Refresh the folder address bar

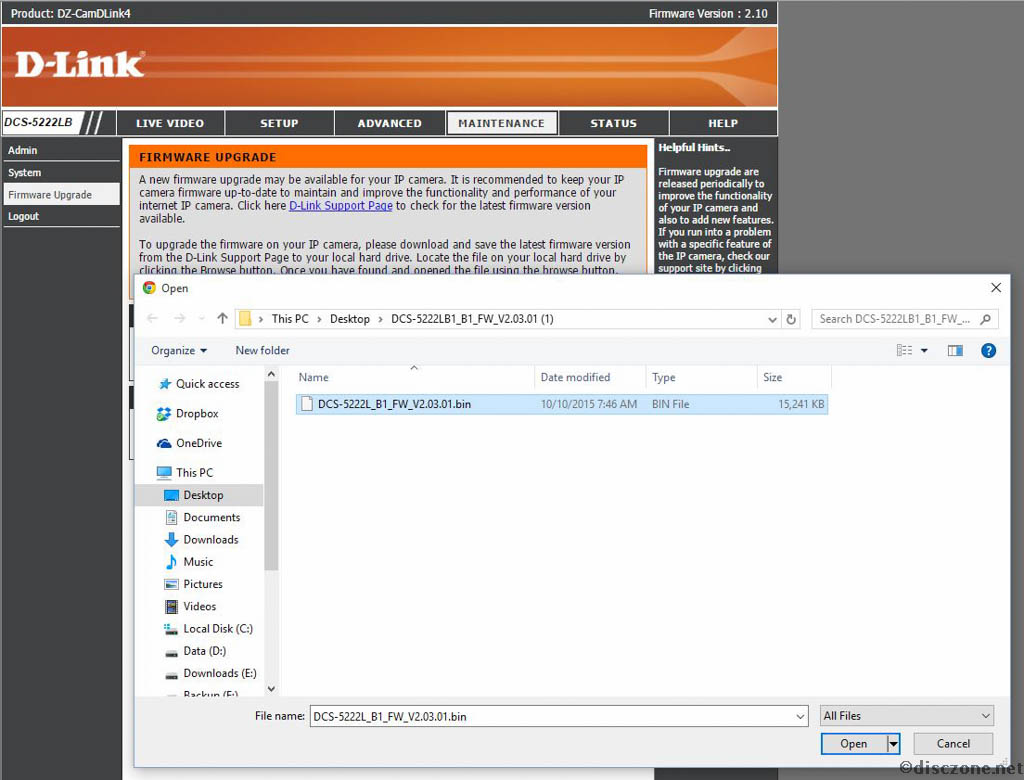point(791,319)
